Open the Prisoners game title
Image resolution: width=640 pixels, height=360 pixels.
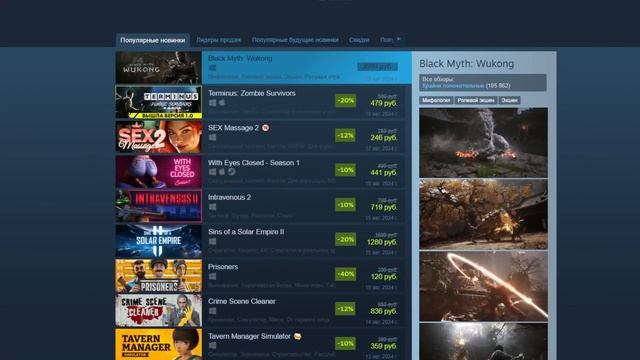[x=223, y=267]
